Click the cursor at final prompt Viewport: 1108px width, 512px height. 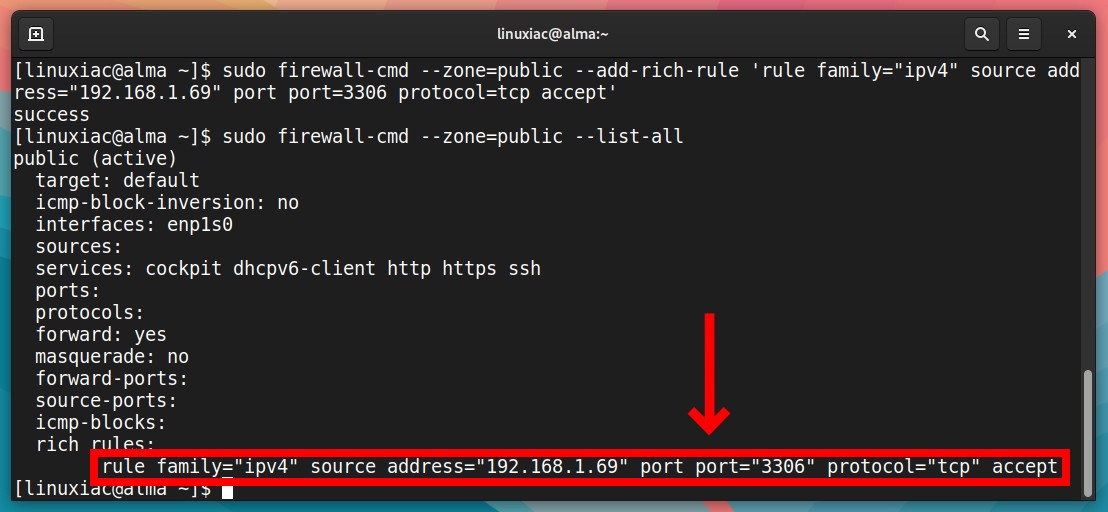click(228, 489)
